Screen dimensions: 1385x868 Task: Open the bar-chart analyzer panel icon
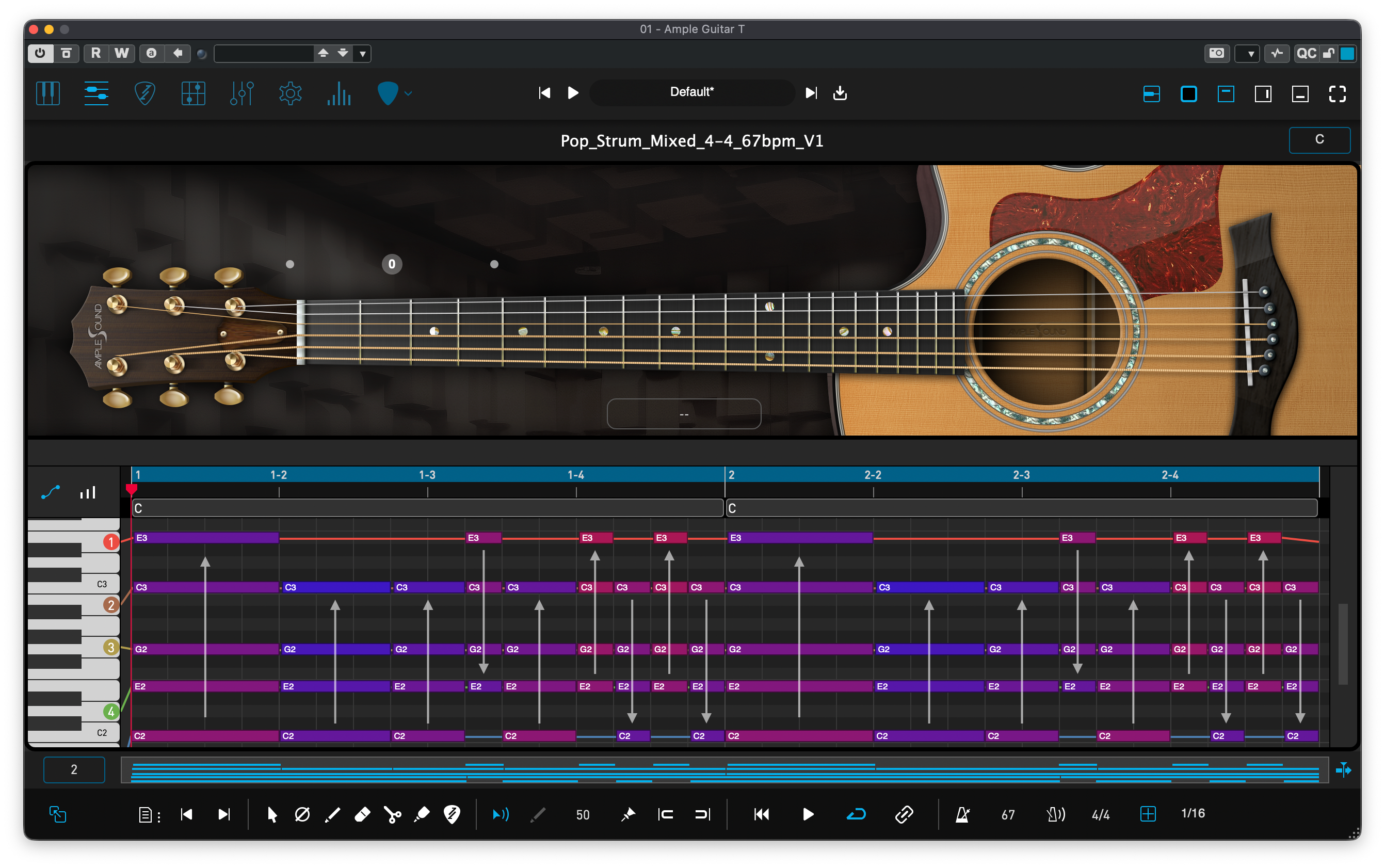(339, 93)
